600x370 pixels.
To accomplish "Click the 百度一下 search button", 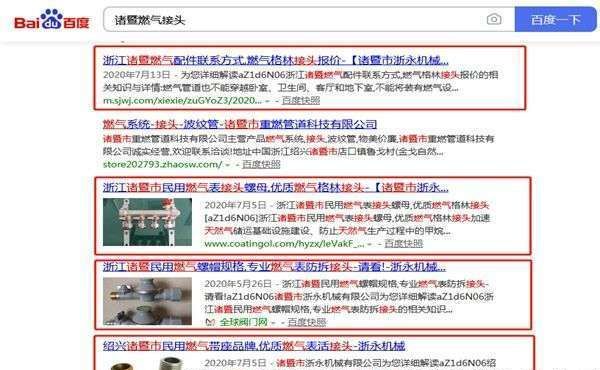I will (x=556, y=19).
